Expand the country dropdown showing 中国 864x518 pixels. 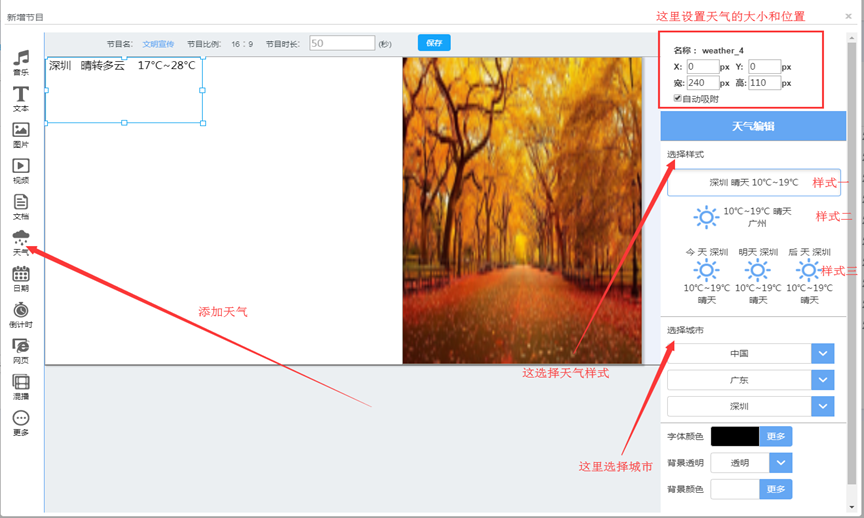click(x=822, y=354)
